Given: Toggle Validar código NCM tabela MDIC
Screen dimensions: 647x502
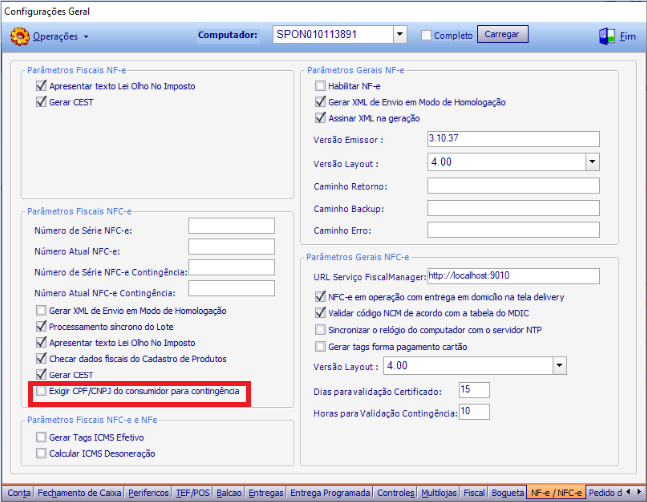Looking at the screenshot, I should [320, 313].
